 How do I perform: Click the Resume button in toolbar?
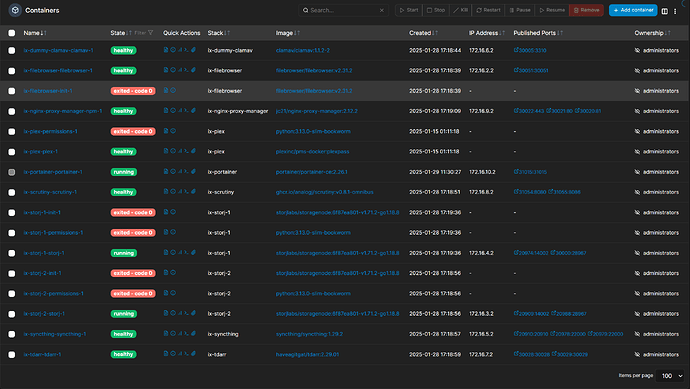coord(552,10)
